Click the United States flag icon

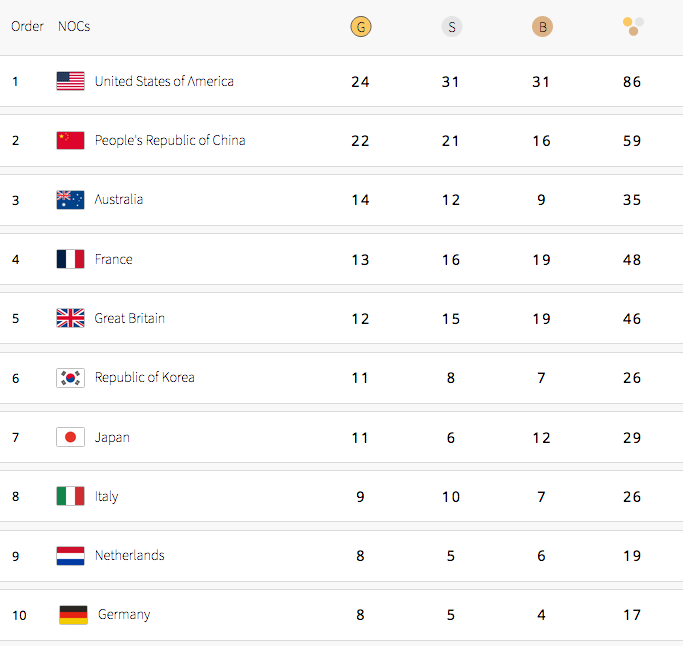[x=70, y=81]
